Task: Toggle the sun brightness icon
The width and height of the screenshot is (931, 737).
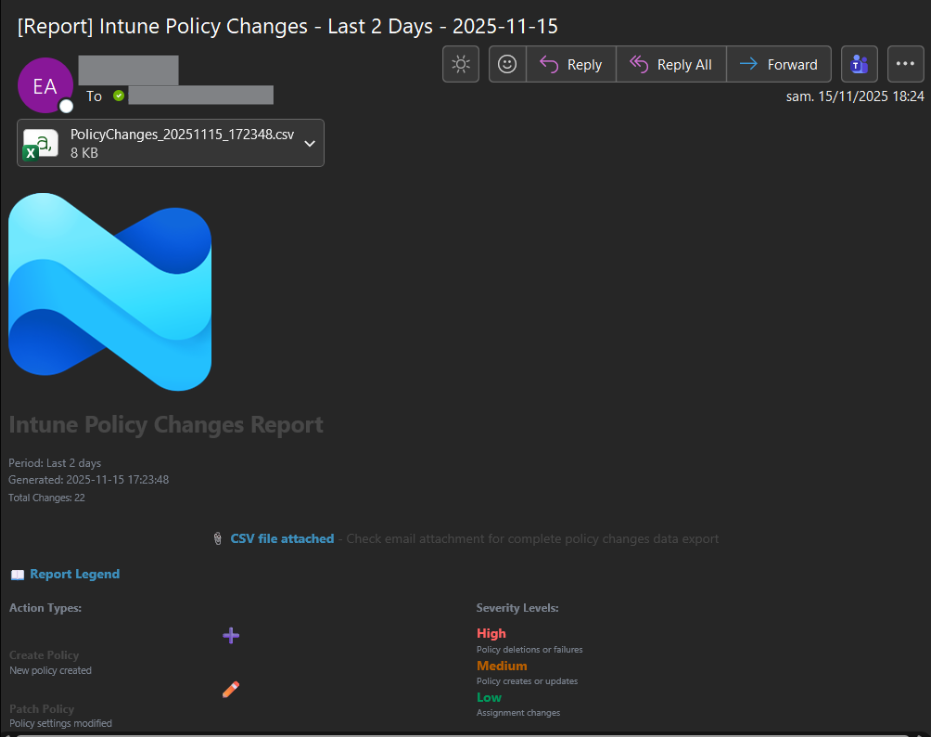Action: point(460,63)
